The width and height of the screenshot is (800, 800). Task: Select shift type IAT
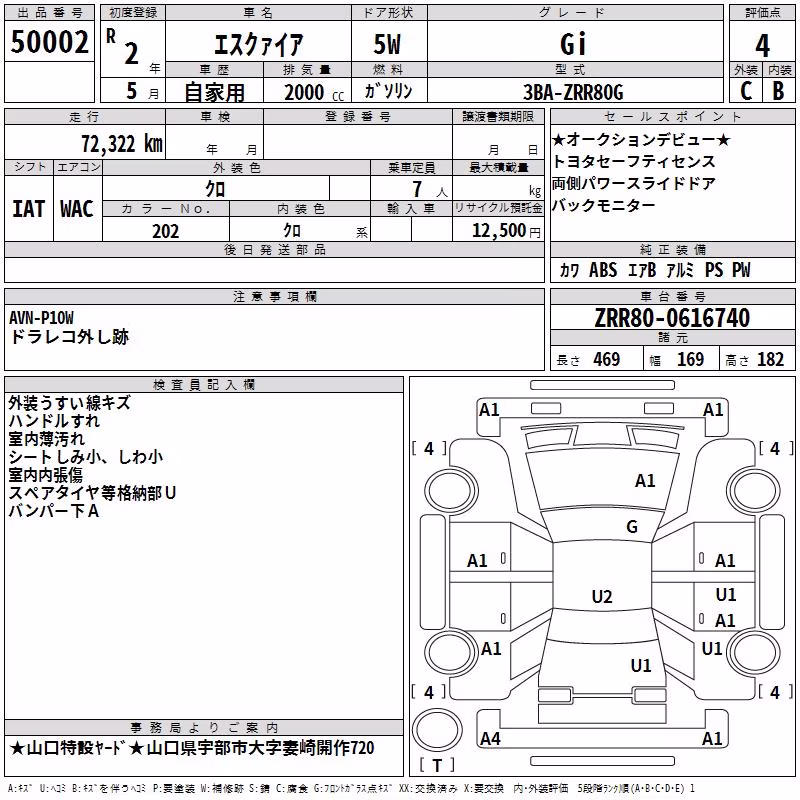click(x=29, y=209)
